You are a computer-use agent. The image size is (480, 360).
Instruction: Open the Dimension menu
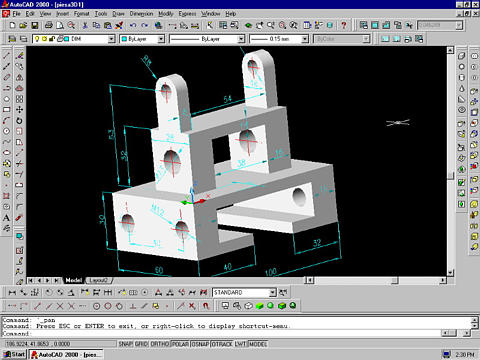[x=141, y=14]
